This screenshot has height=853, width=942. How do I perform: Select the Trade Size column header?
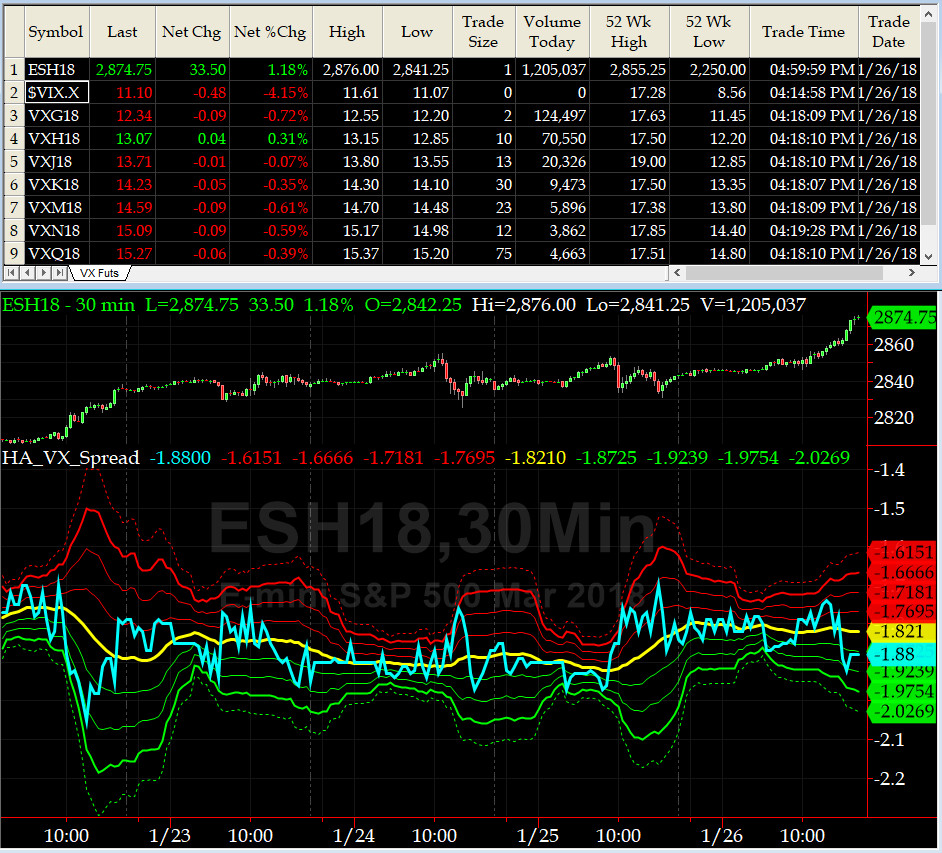pos(484,32)
